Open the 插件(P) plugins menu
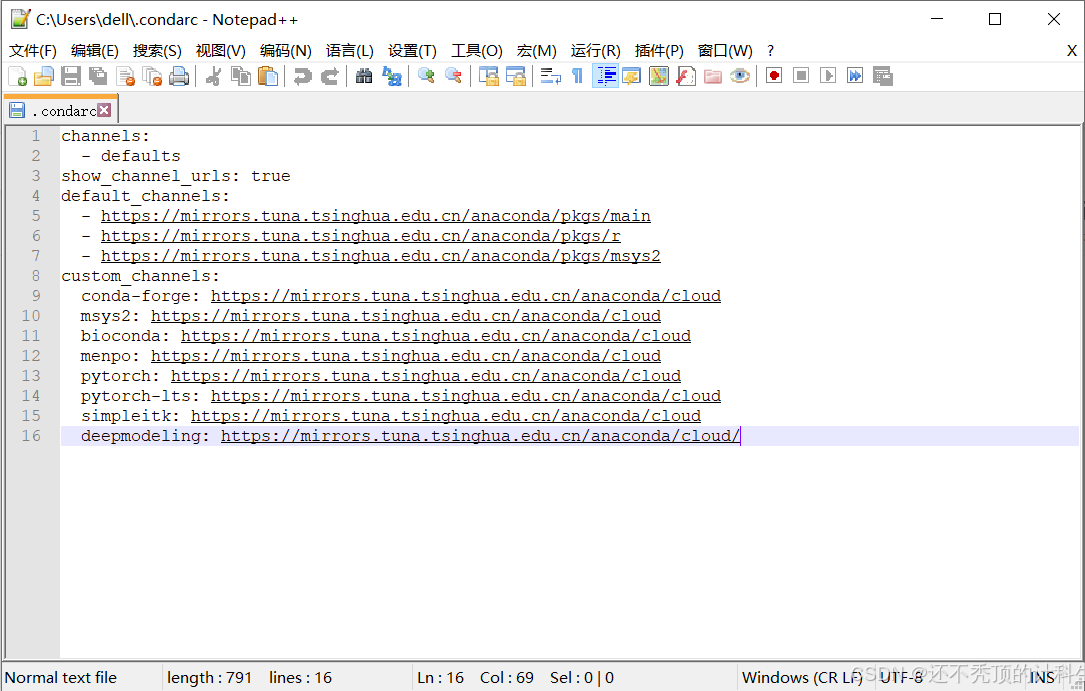The image size is (1085, 691). coord(659,51)
